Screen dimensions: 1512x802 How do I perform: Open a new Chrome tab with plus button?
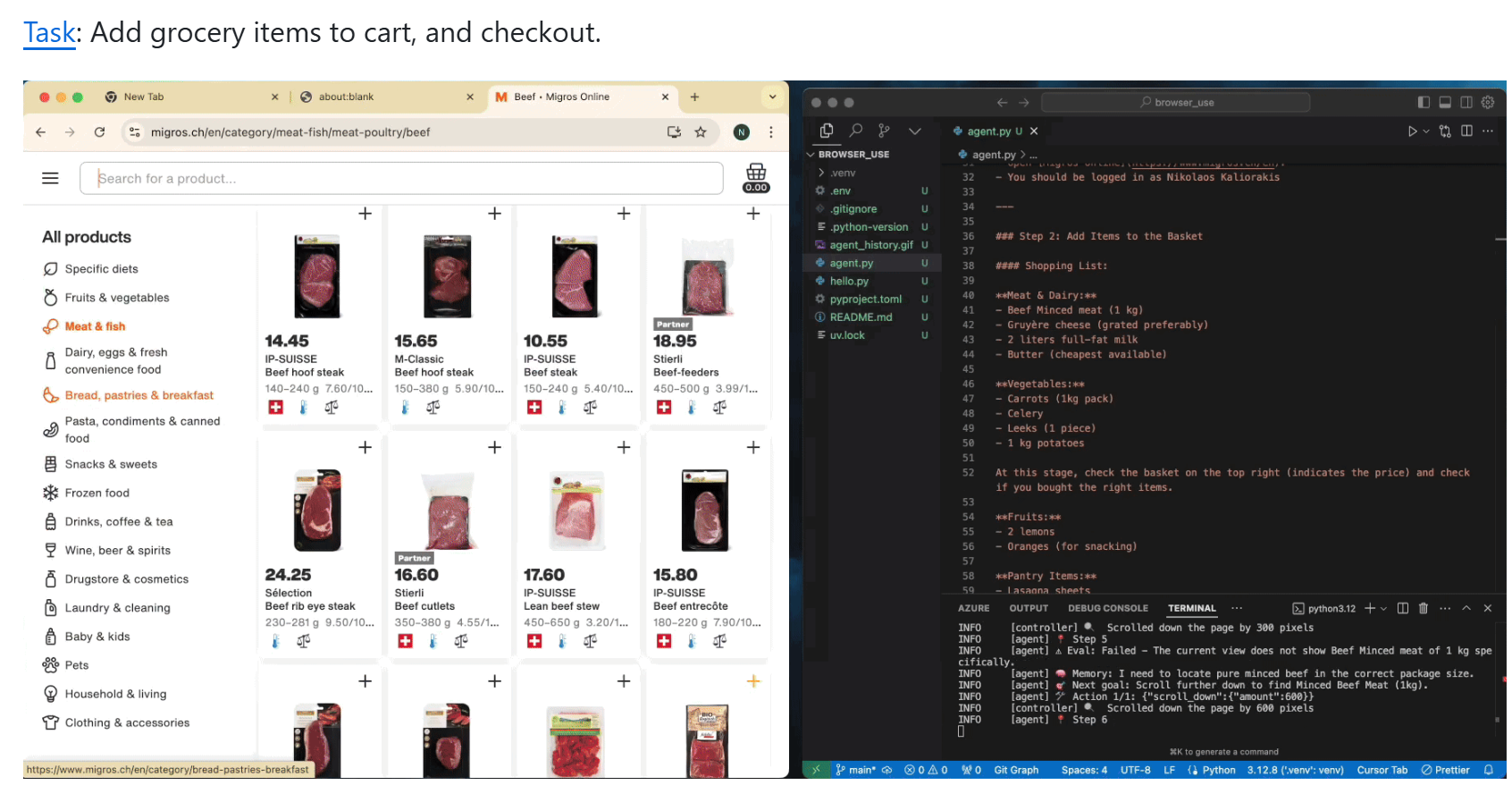pyautogui.click(x=694, y=97)
